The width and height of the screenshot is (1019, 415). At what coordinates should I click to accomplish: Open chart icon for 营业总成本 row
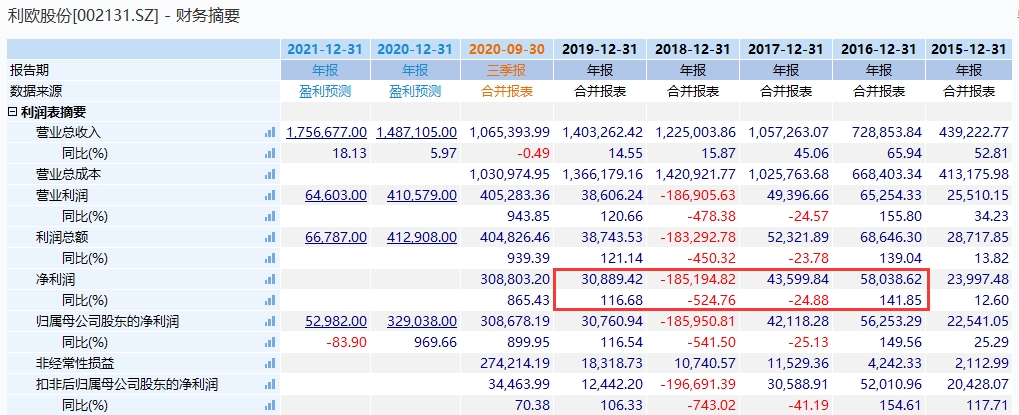point(270,175)
